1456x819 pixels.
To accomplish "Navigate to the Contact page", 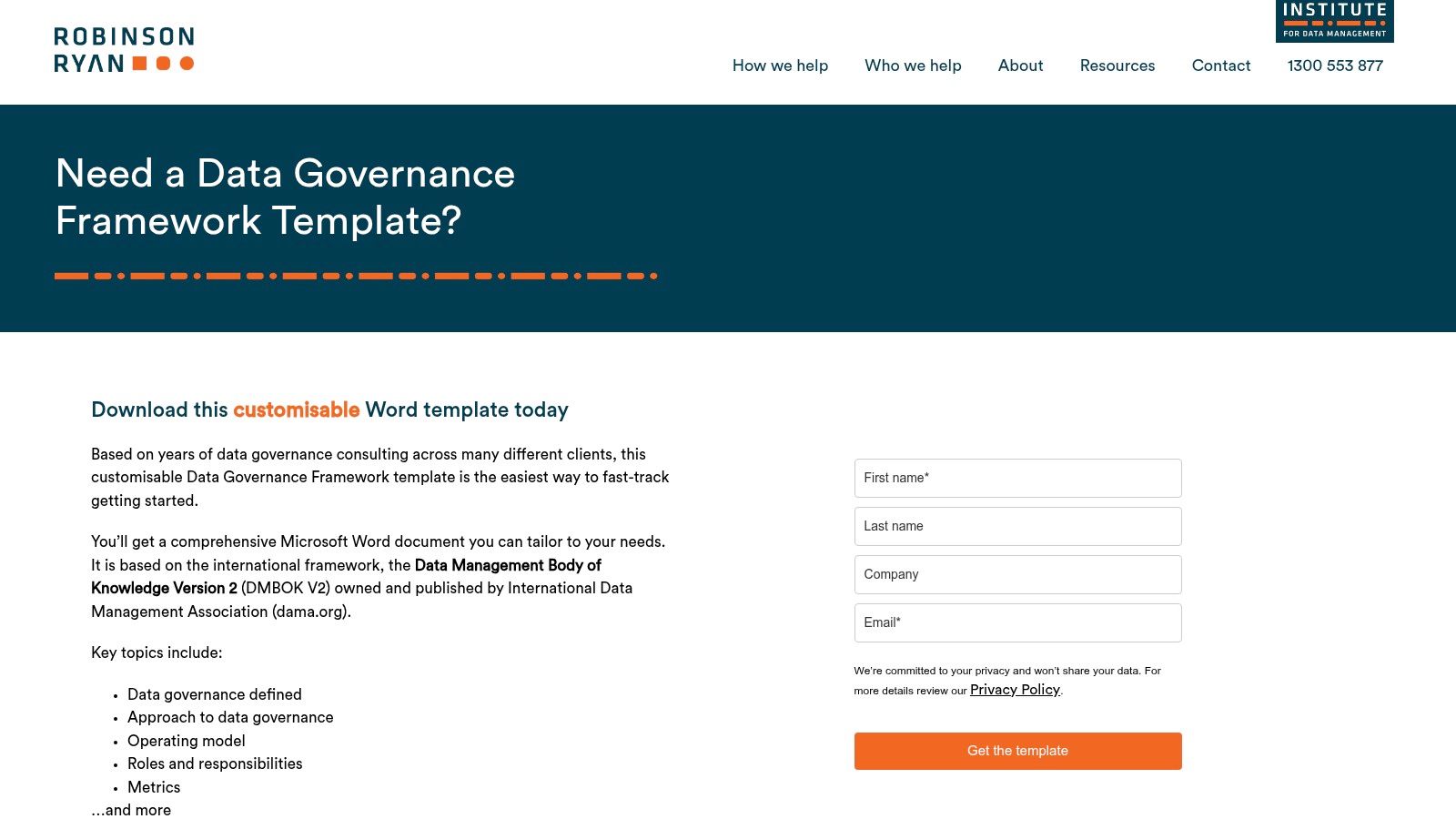I will click(1220, 66).
